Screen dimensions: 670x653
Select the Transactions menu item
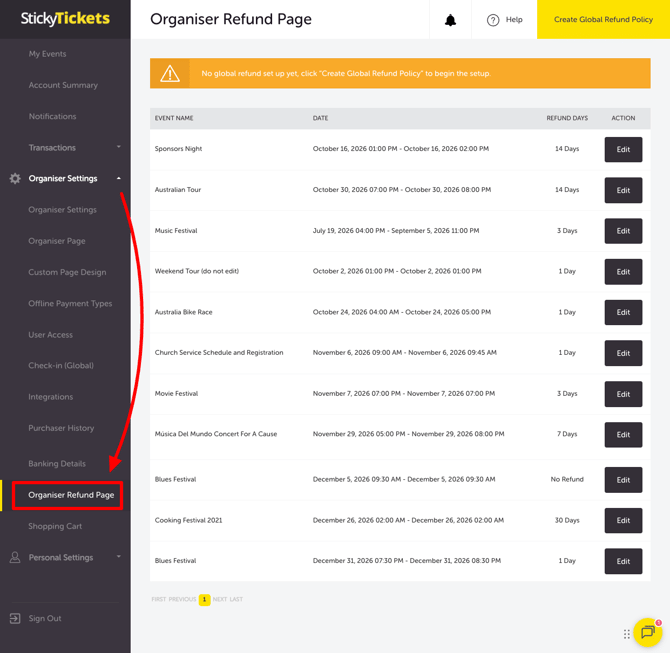tap(52, 147)
